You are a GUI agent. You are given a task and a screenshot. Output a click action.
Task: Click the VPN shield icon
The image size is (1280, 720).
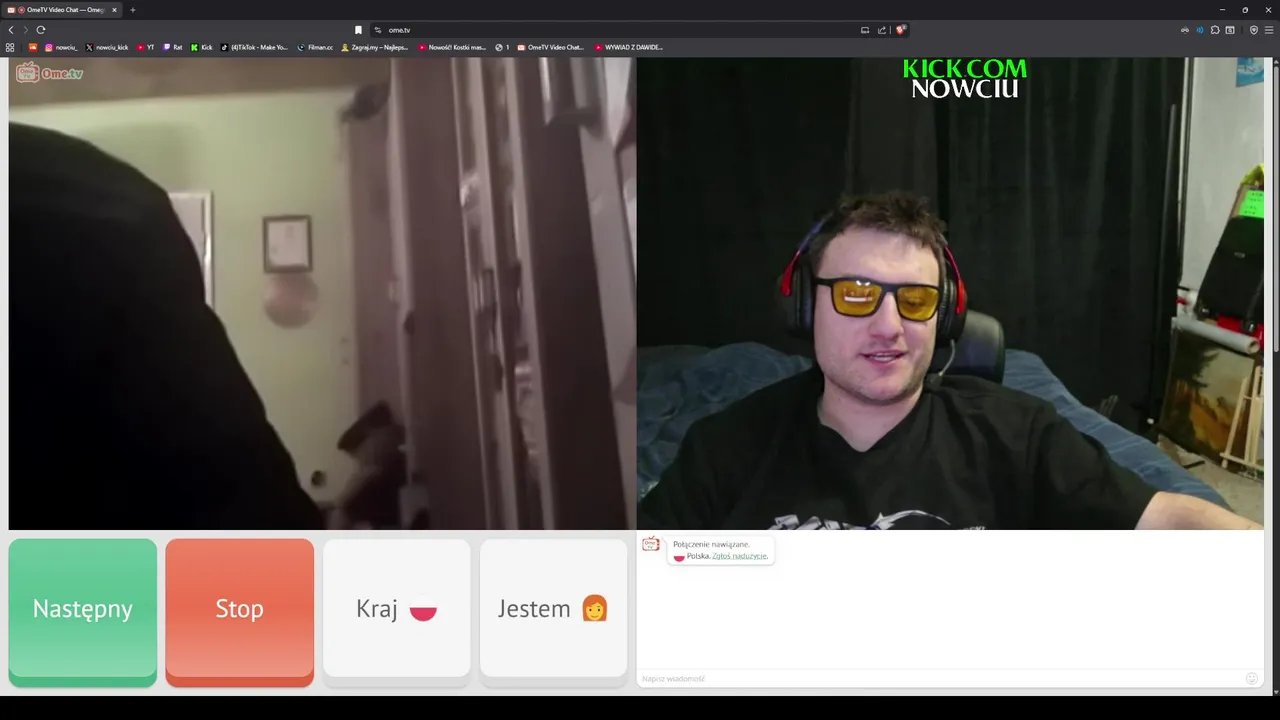point(1254,30)
